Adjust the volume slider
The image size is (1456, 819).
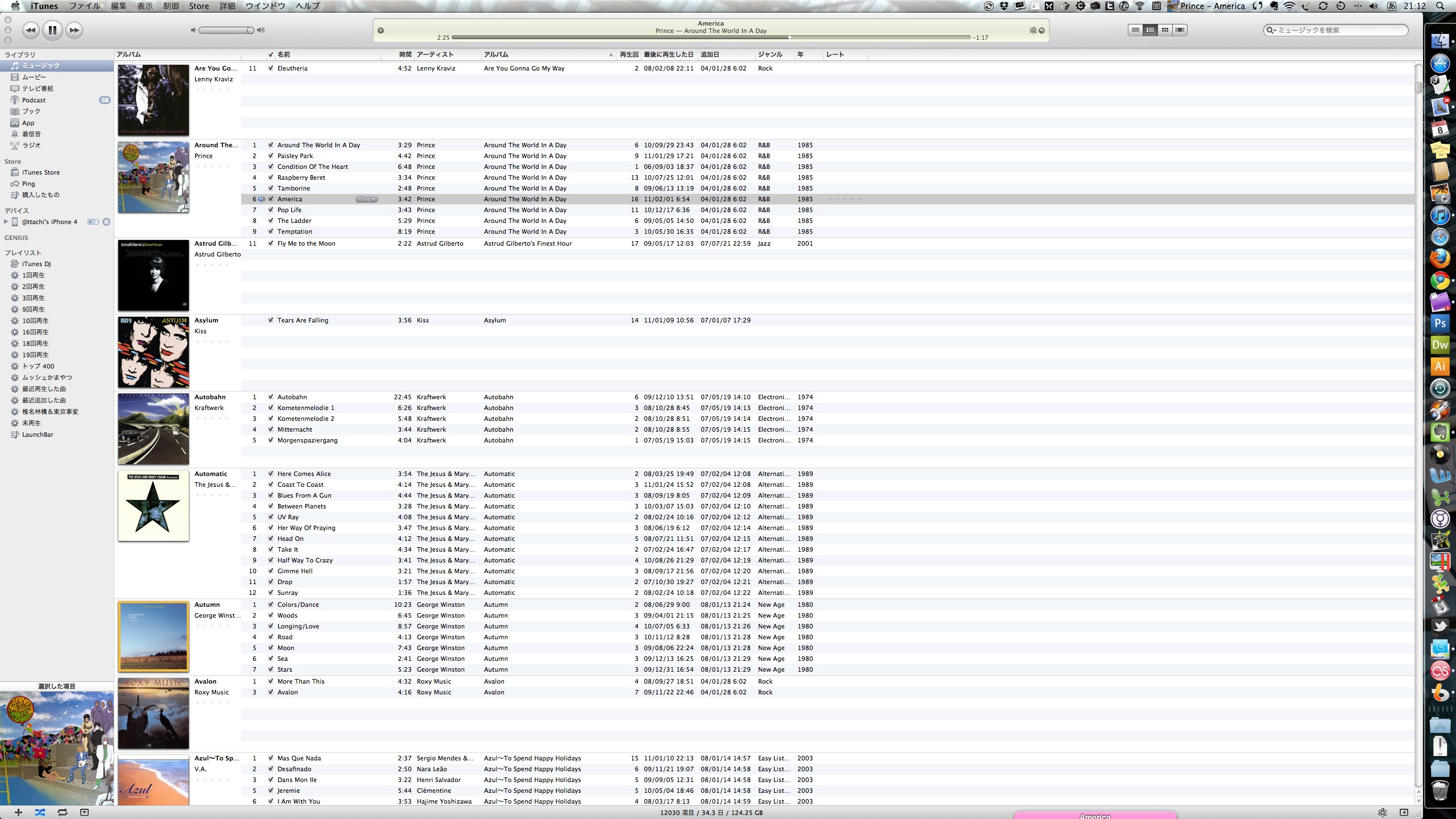pos(250,30)
